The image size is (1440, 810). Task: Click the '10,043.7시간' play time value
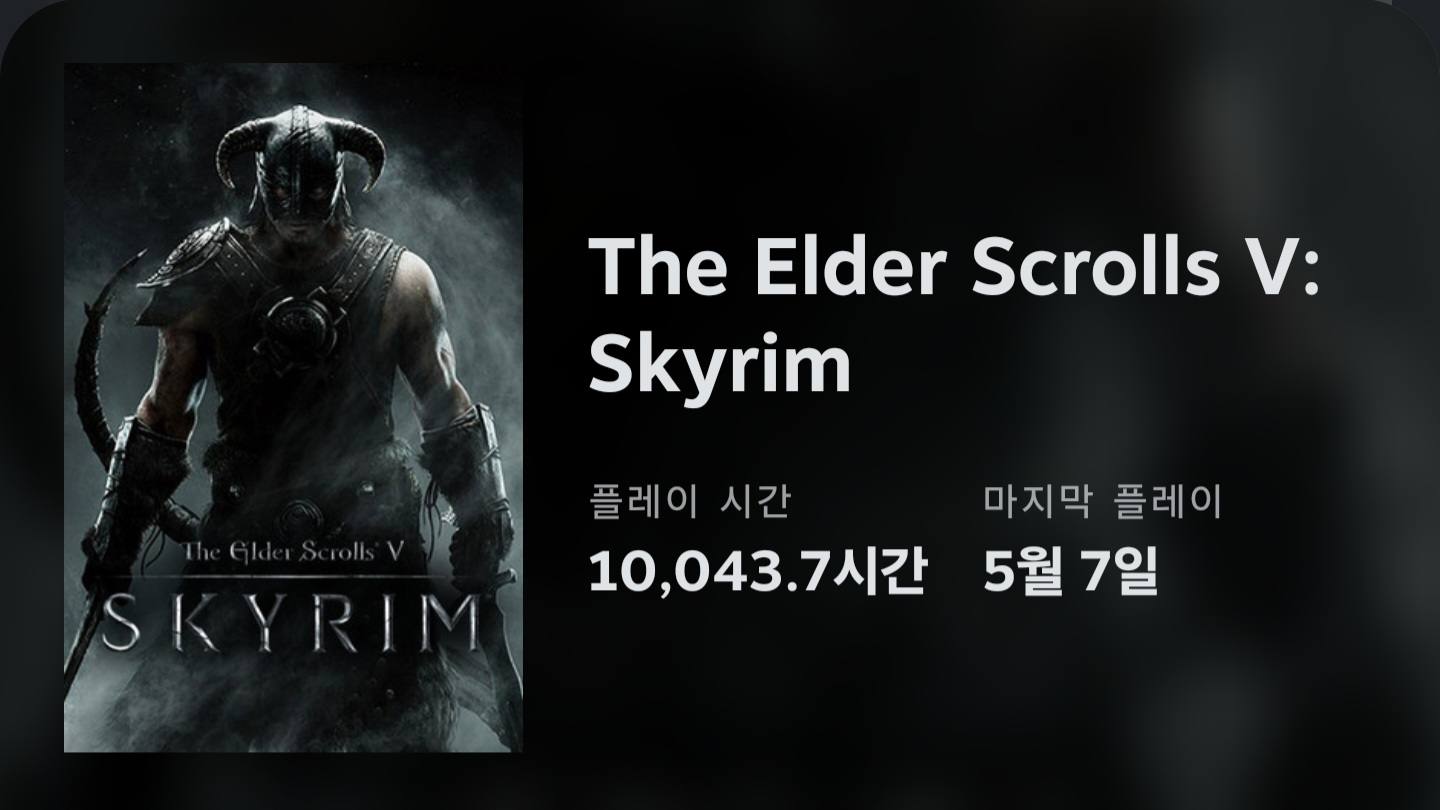(x=758, y=571)
